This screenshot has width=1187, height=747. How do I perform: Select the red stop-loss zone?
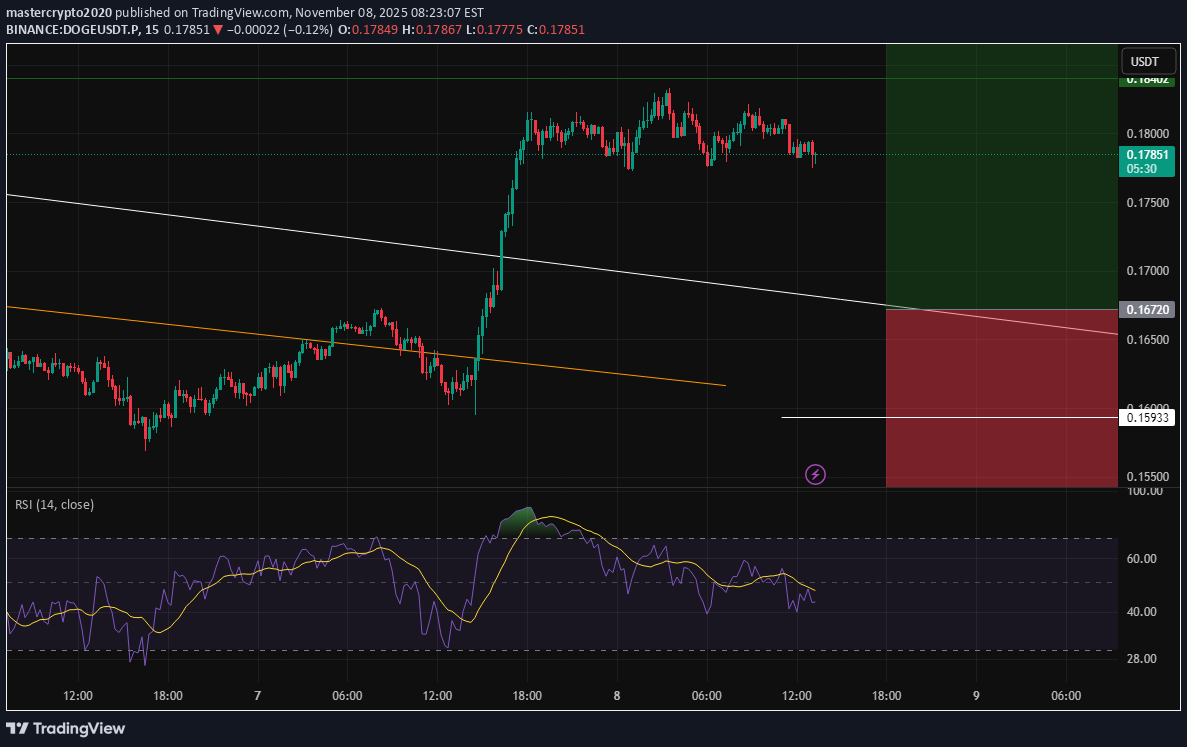point(1000,400)
